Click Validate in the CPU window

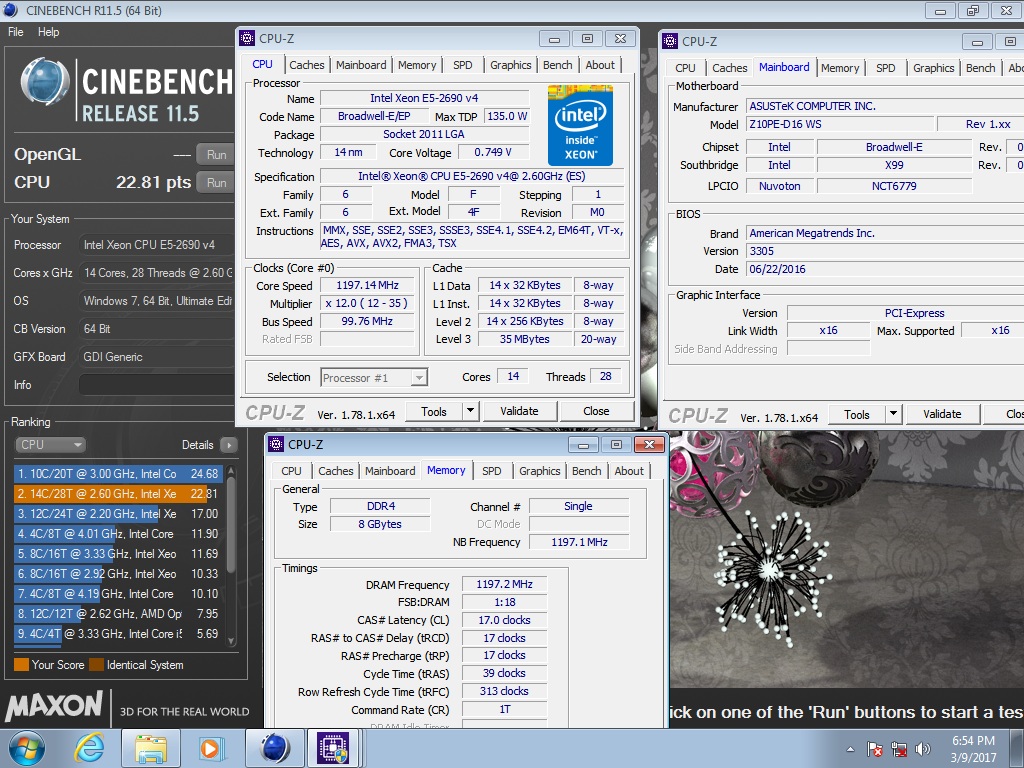coord(519,411)
